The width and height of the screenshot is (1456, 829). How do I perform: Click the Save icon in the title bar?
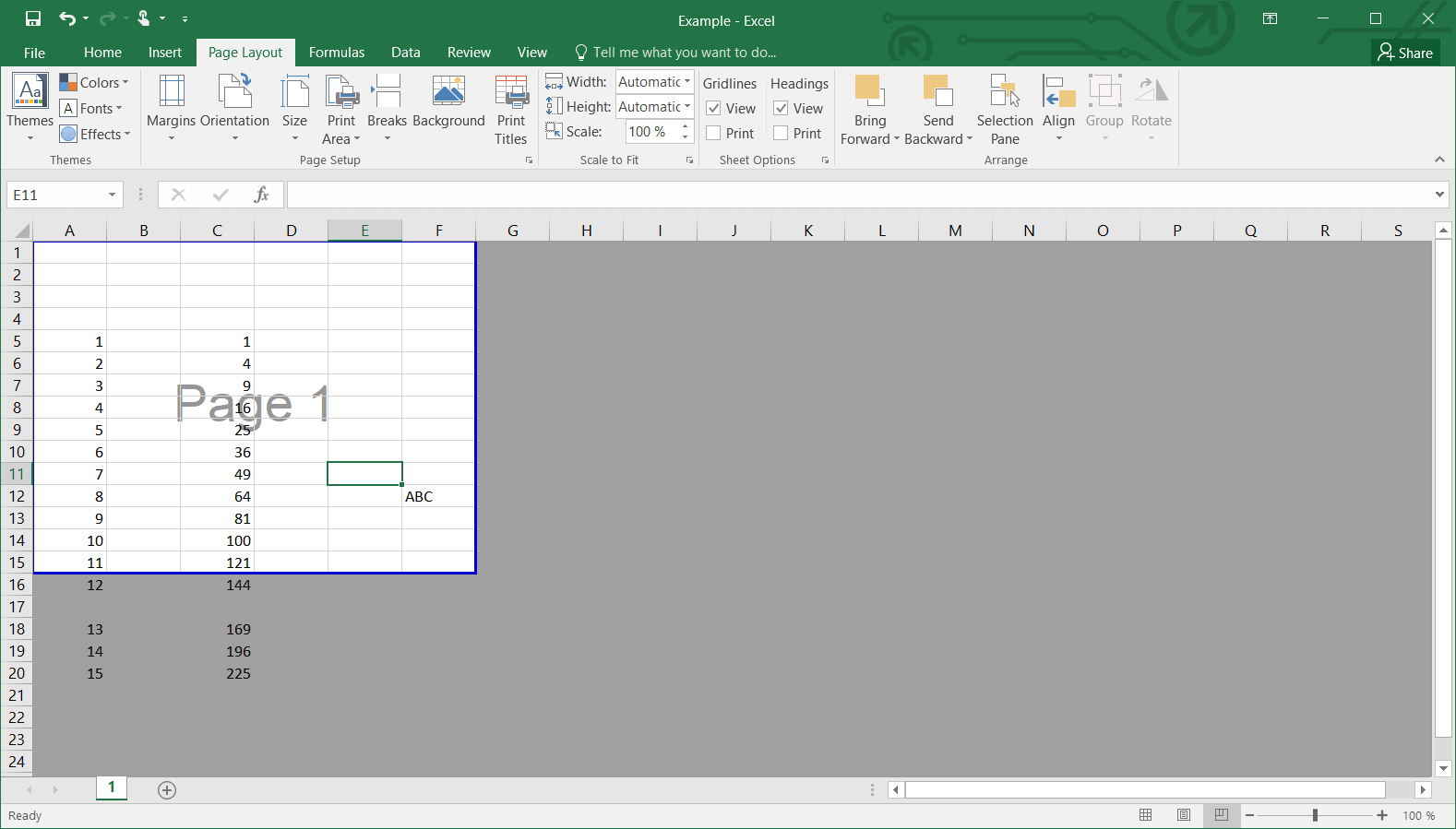click(x=33, y=18)
